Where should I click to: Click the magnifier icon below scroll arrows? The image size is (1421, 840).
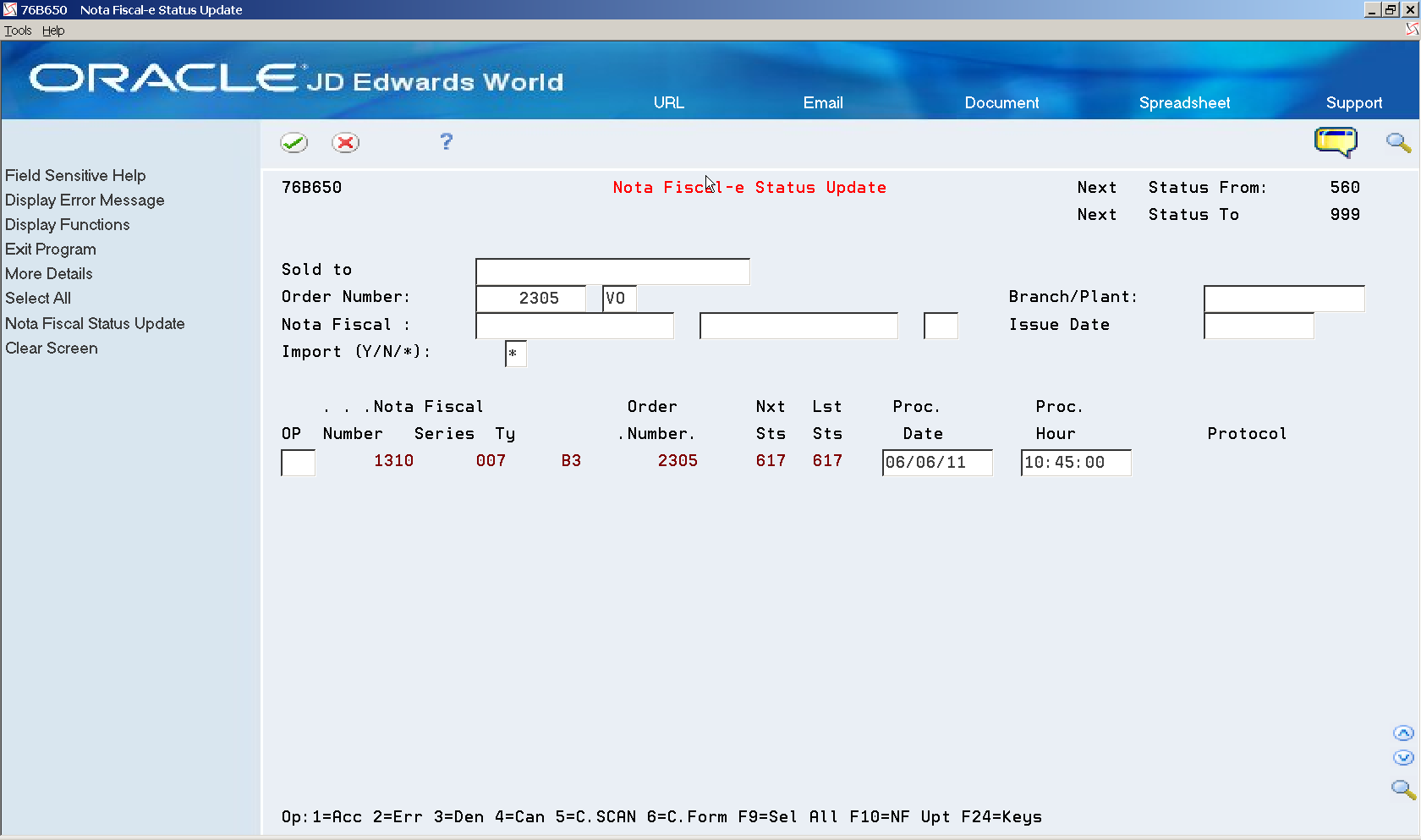[x=1403, y=789]
